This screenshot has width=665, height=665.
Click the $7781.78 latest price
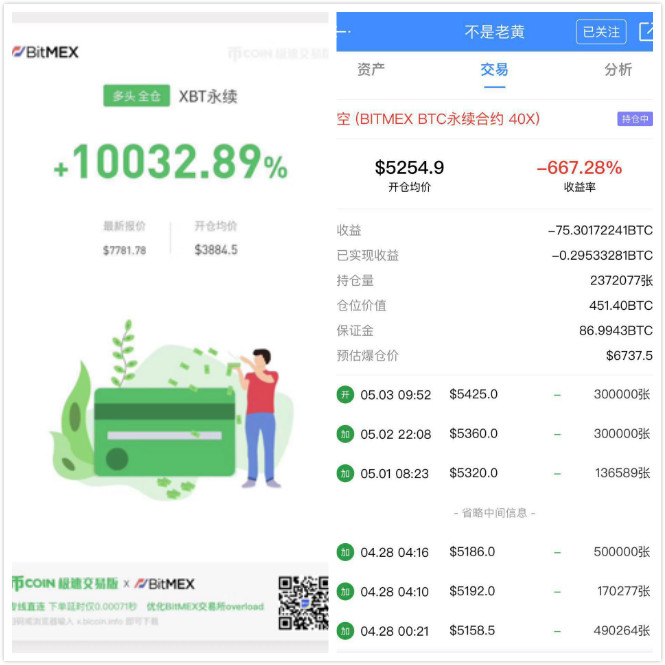124,251
